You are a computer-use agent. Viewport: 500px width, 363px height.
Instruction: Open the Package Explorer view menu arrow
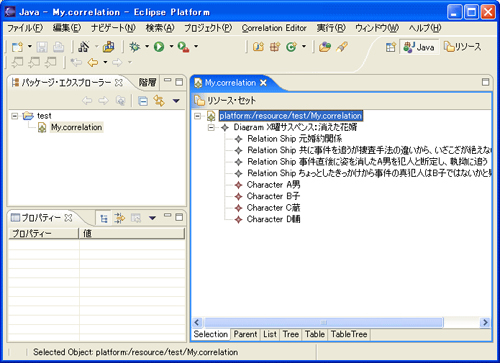176,101
